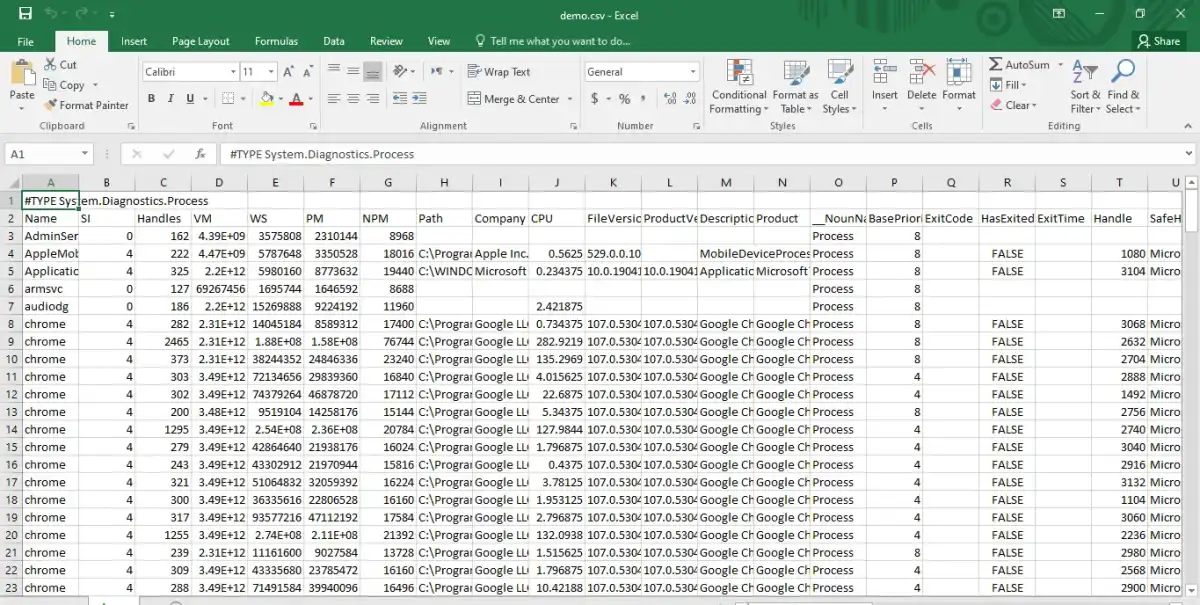Open Conditional Formatting options
Viewport: 1200px width, 605px height.
[738, 87]
